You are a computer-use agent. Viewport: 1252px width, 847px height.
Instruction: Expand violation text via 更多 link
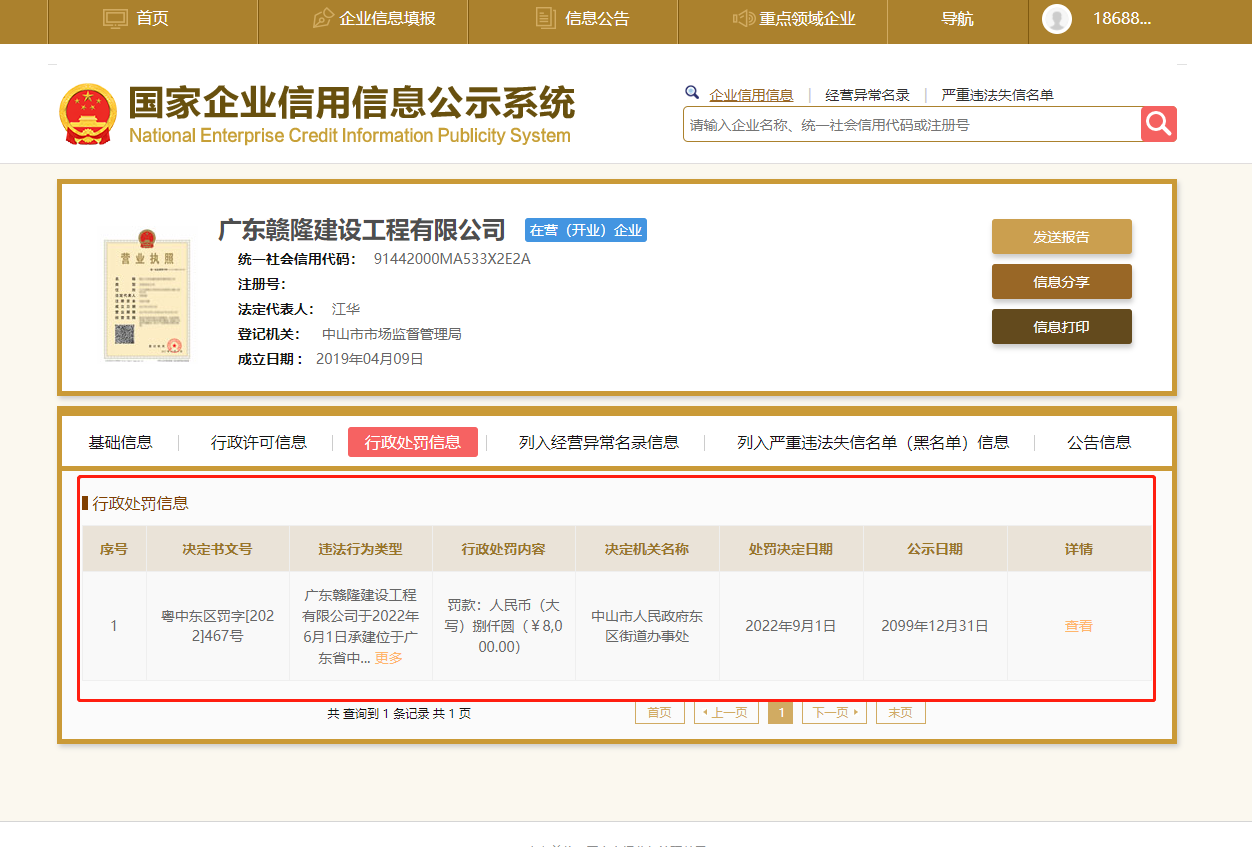coord(389,658)
